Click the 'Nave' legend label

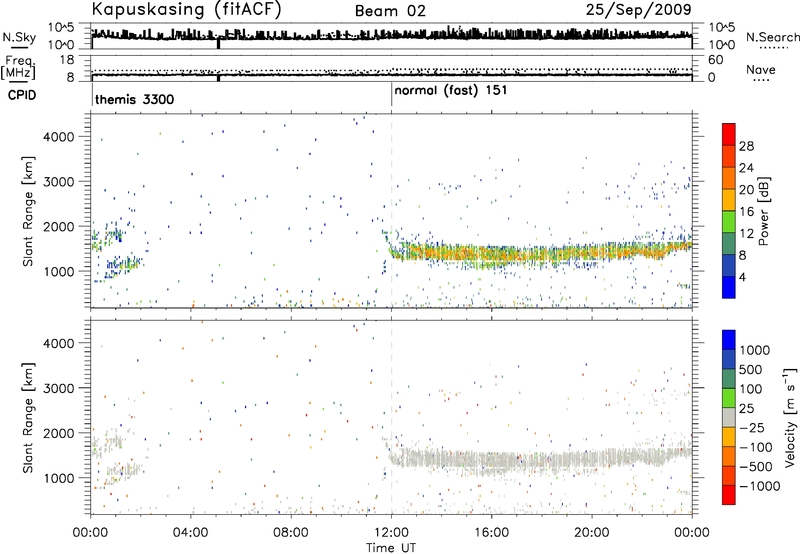761,69
